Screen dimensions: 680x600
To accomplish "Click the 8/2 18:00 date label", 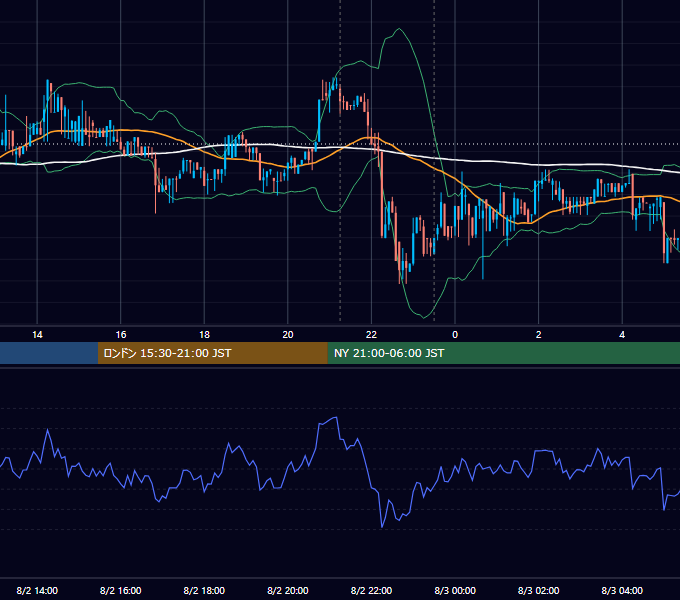I will click(x=204, y=590).
